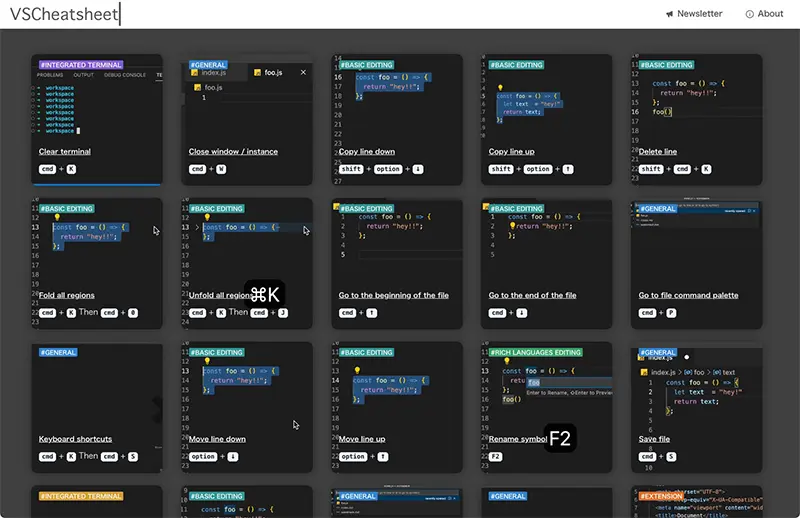Select #GENERAL tag on Keyboard shortcuts card
Screen dimensions: 800x518
tap(58, 353)
